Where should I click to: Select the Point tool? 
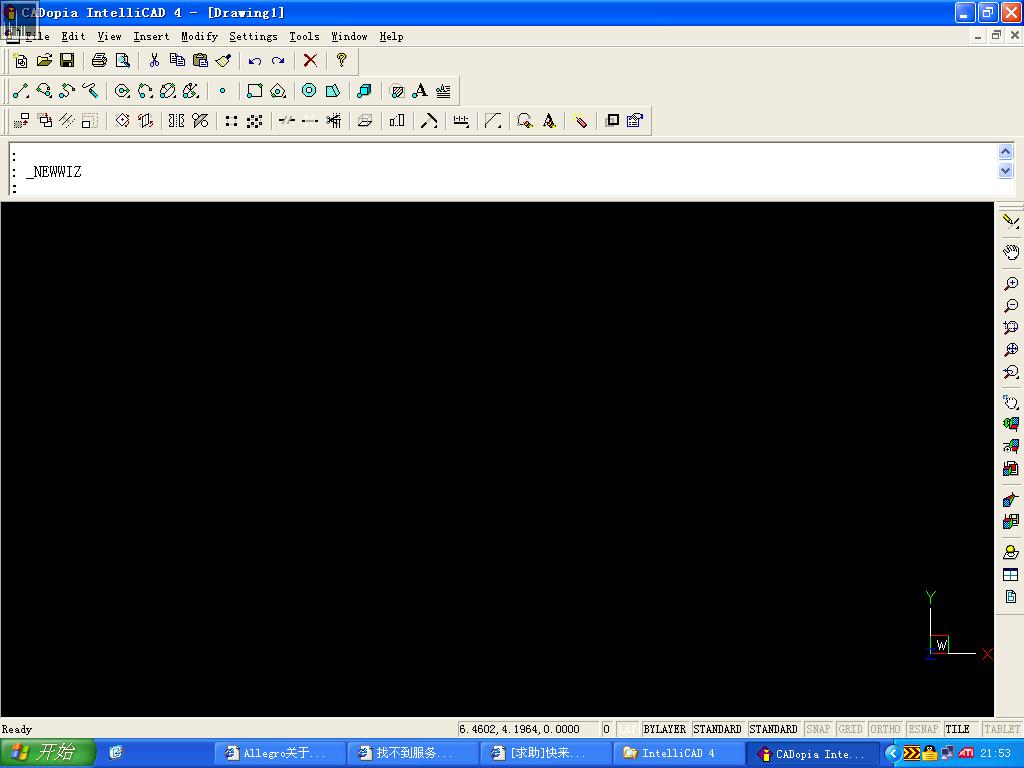(x=223, y=91)
